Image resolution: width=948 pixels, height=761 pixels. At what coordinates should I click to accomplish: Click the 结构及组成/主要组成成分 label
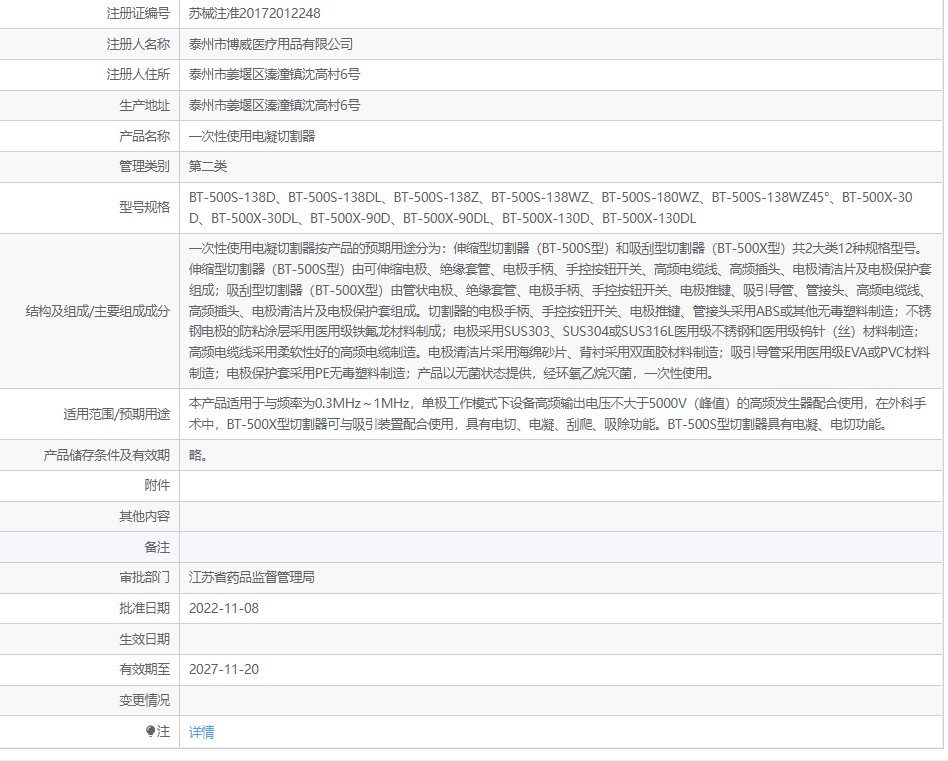tap(98, 311)
